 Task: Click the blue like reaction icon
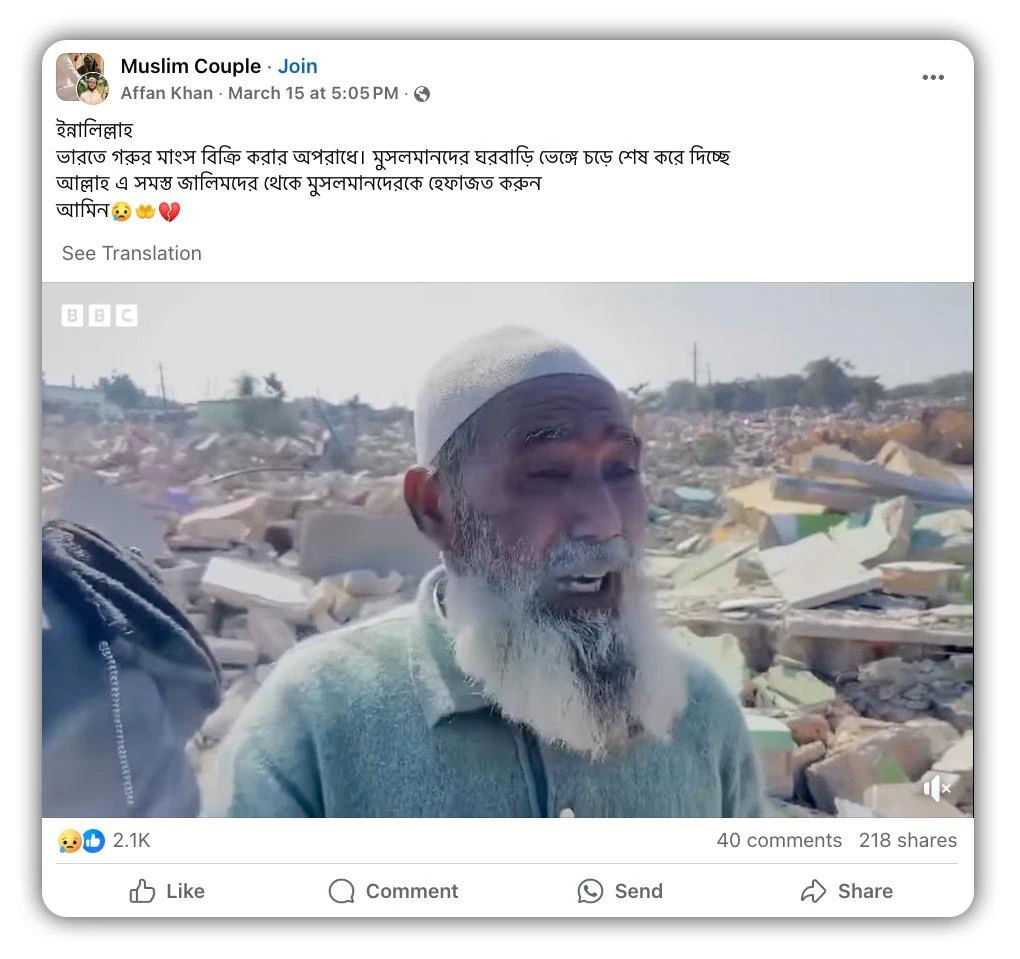click(93, 841)
